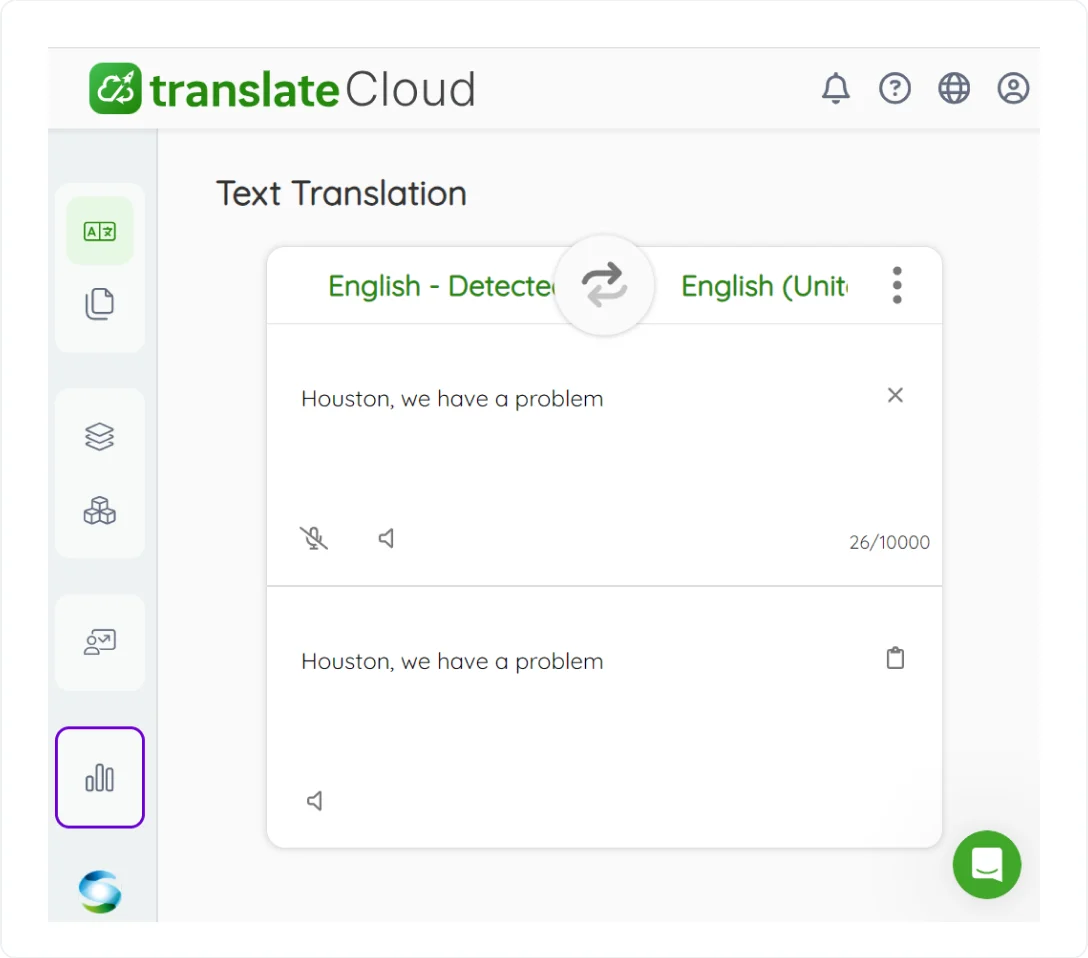This screenshot has height=958, width=1088.
Task: Select the Text Translation tool in sidebar
Action: (100, 229)
